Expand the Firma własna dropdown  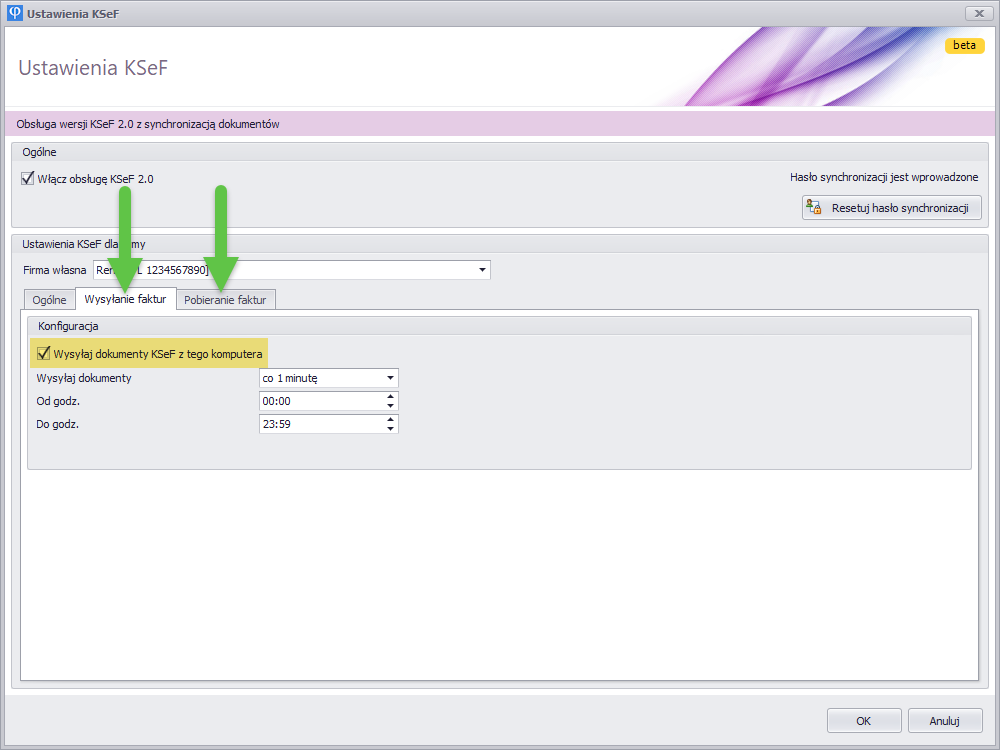(483, 270)
